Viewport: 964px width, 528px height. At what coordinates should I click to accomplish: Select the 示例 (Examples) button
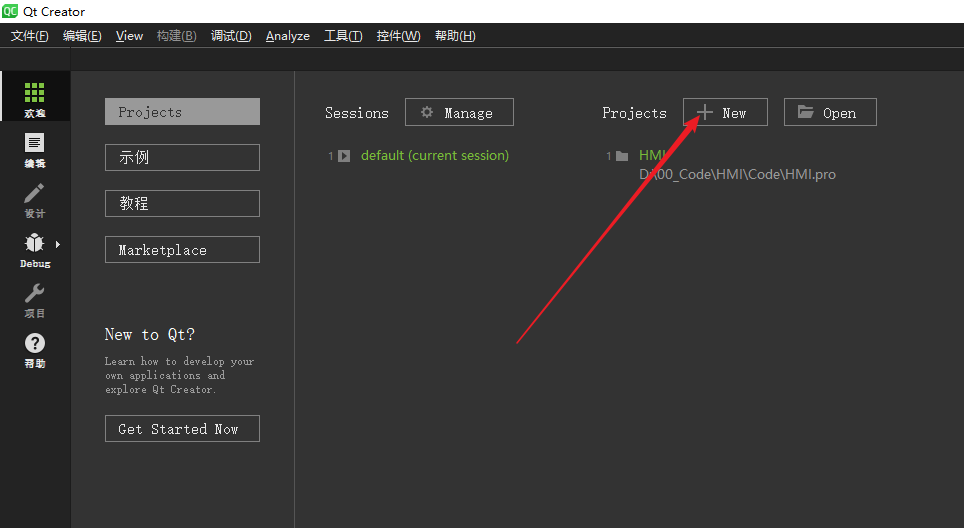tap(183, 157)
